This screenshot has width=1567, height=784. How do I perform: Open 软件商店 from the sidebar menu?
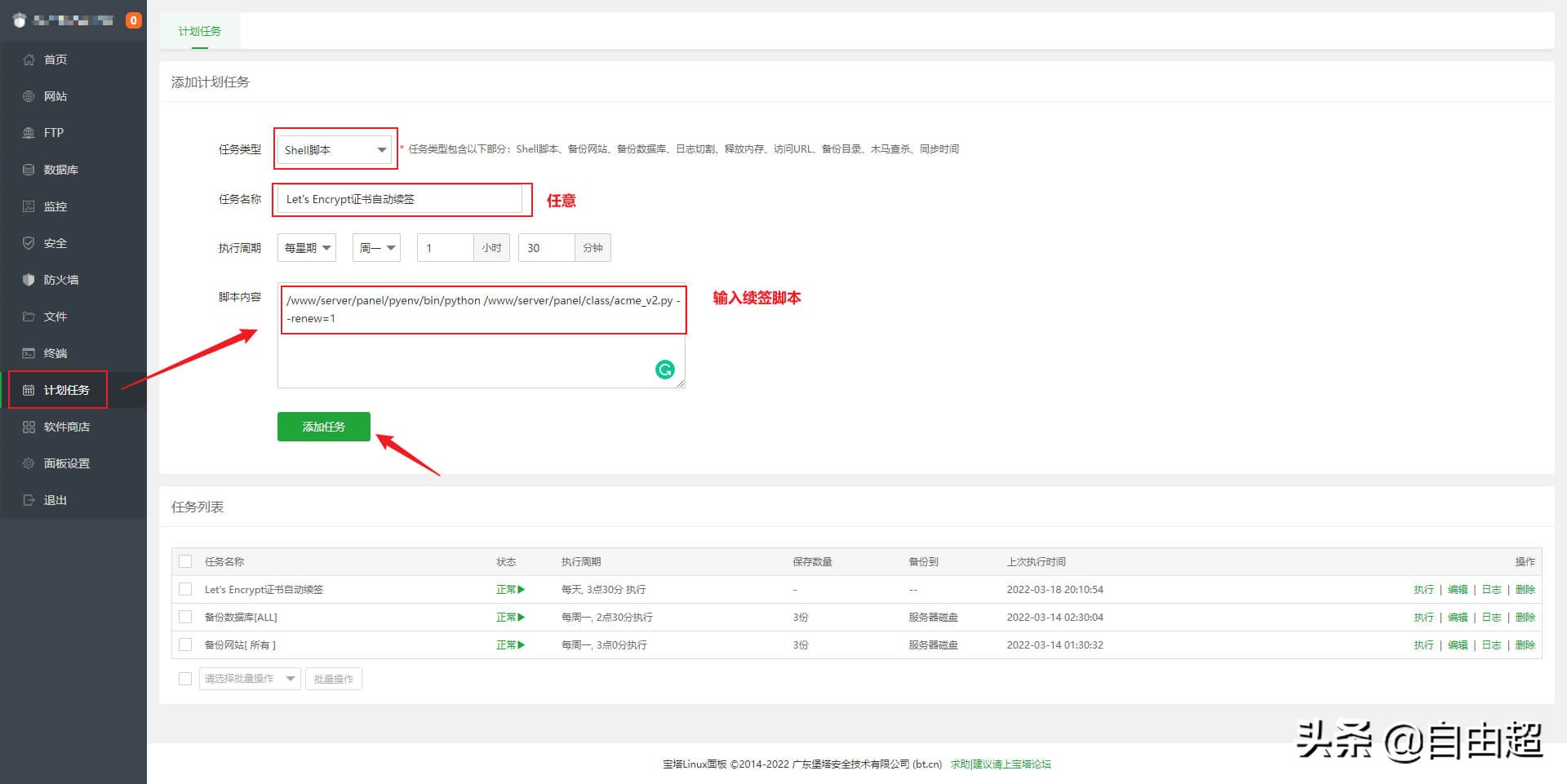(67, 426)
